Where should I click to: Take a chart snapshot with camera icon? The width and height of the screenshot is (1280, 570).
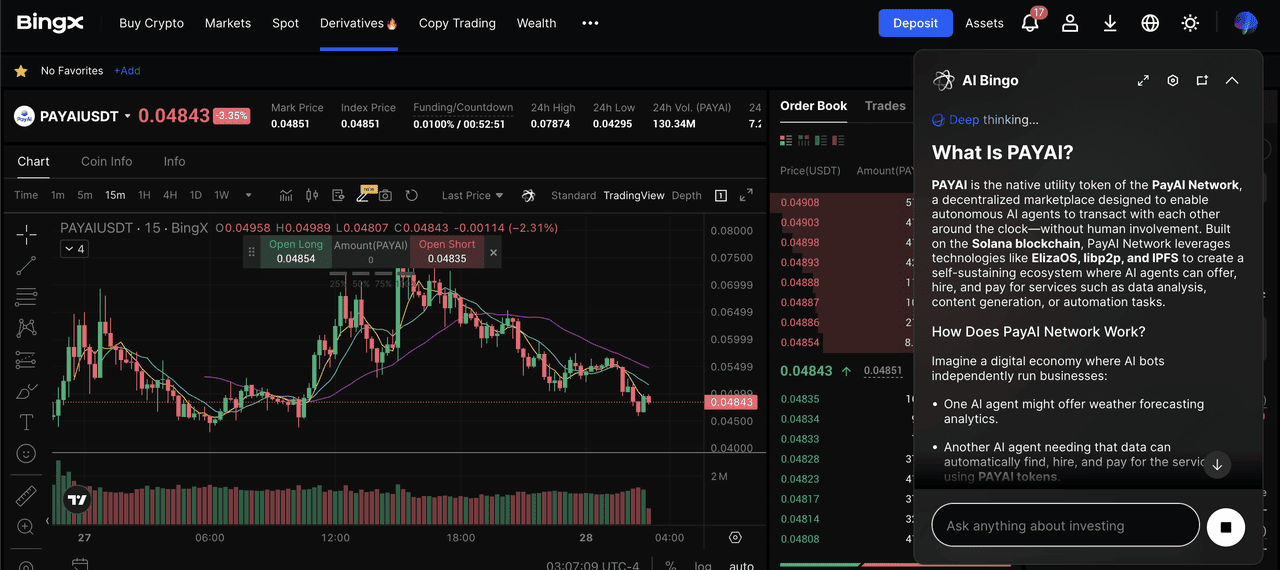tap(385, 195)
